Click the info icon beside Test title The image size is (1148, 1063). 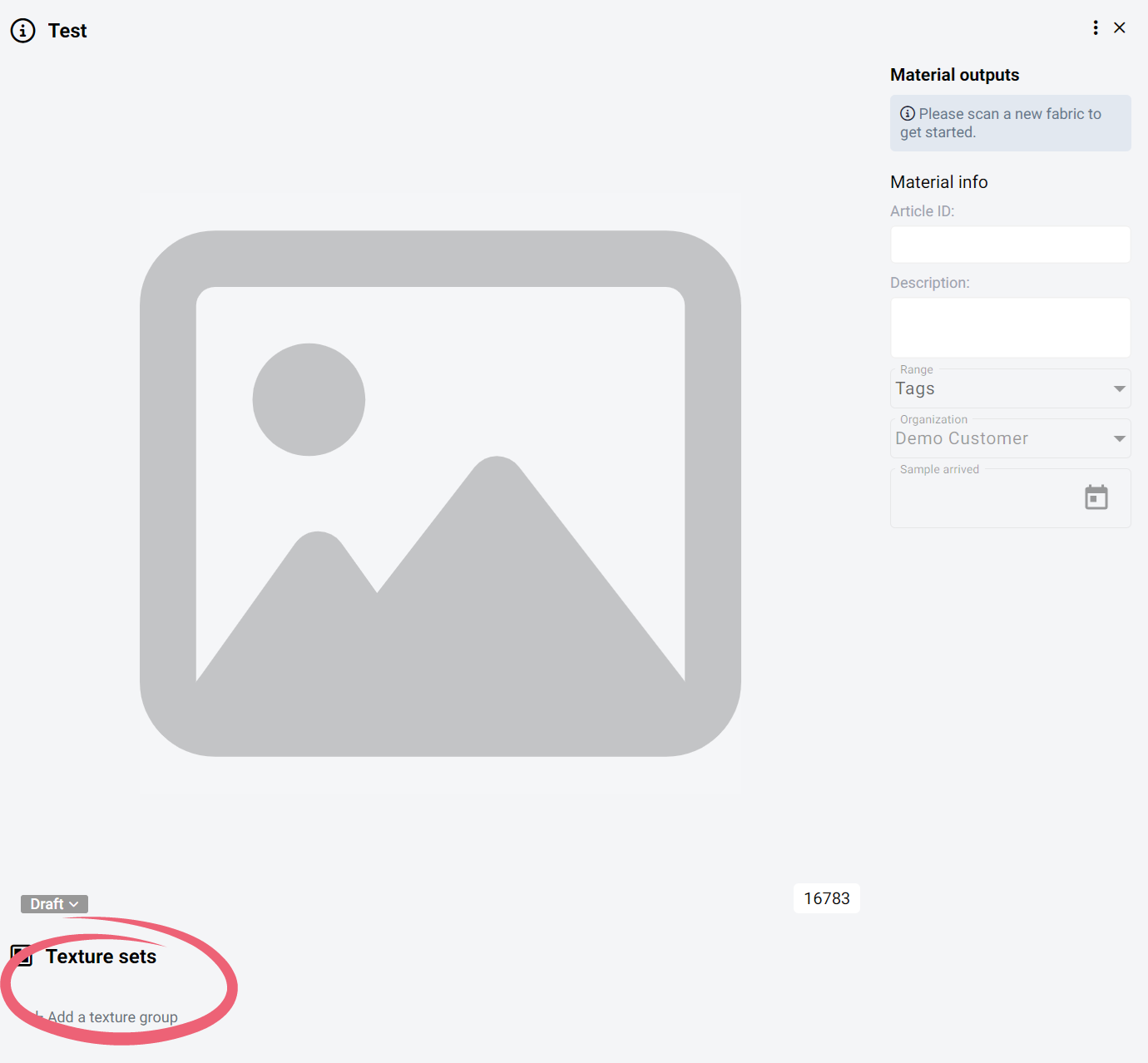[22, 31]
